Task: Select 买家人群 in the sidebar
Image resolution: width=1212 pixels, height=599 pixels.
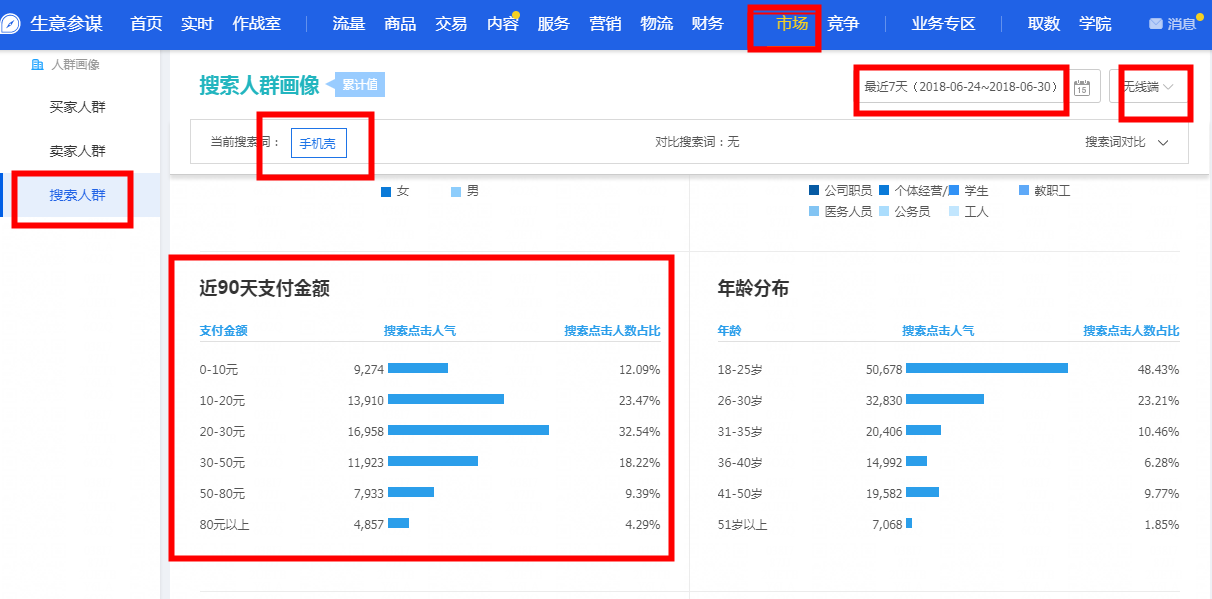Action: point(77,107)
